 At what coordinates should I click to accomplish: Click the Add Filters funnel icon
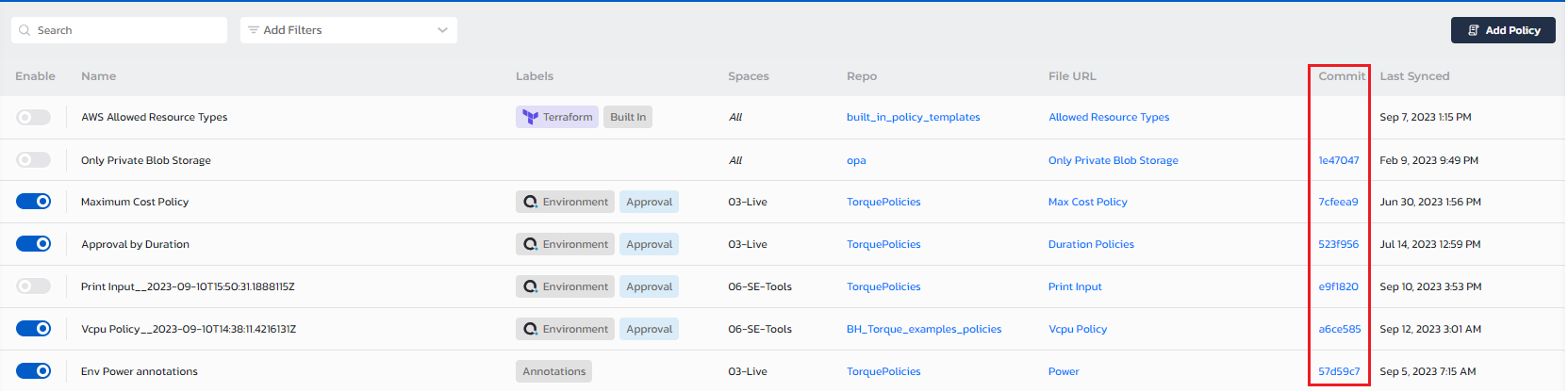coord(253,30)
